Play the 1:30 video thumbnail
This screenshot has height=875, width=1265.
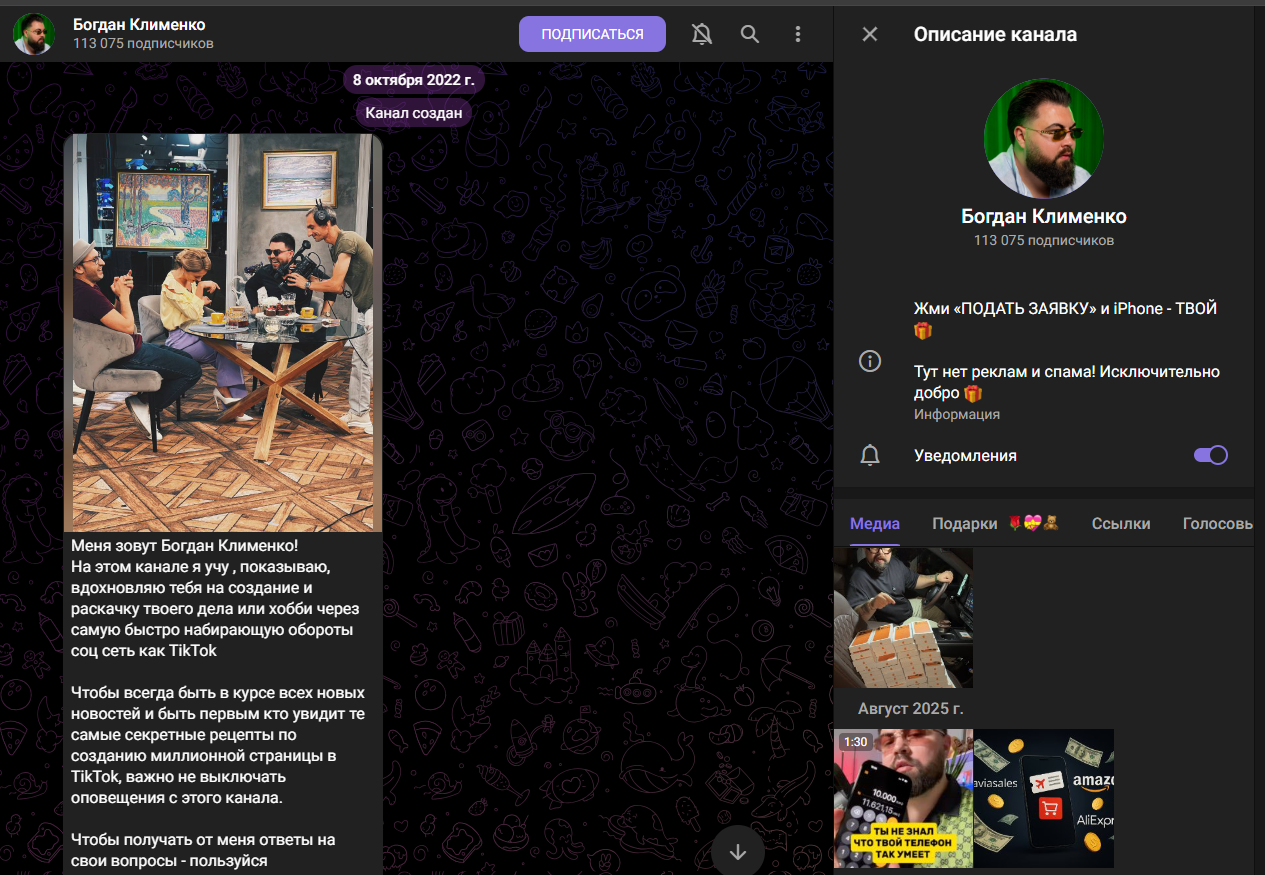click(x=903, y=798)
